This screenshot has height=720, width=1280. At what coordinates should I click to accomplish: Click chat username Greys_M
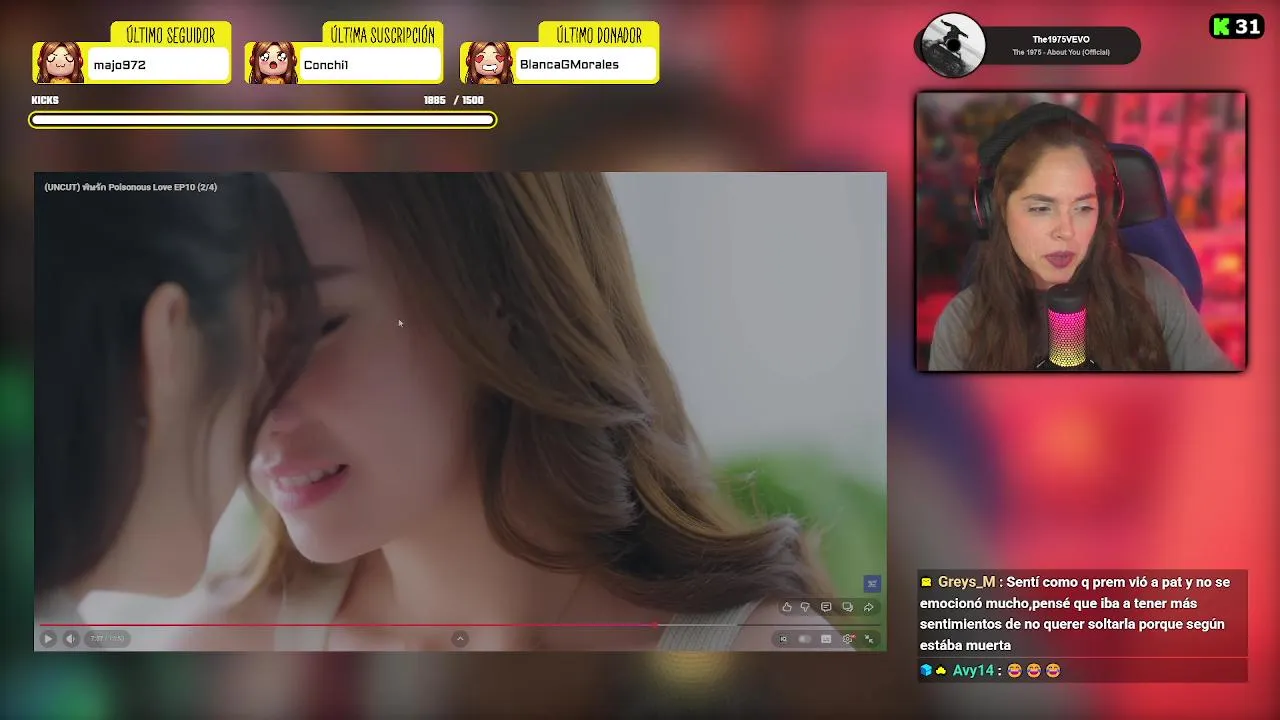pyautogui.click(x=966, y=582)
